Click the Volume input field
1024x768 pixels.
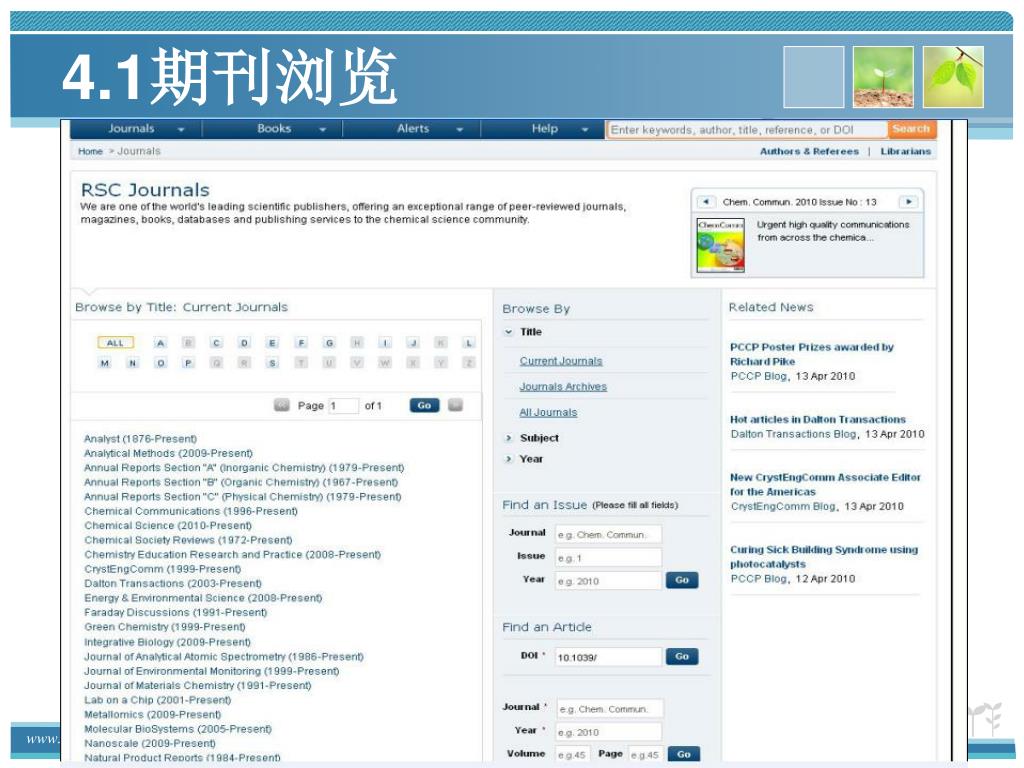(573, 754)
